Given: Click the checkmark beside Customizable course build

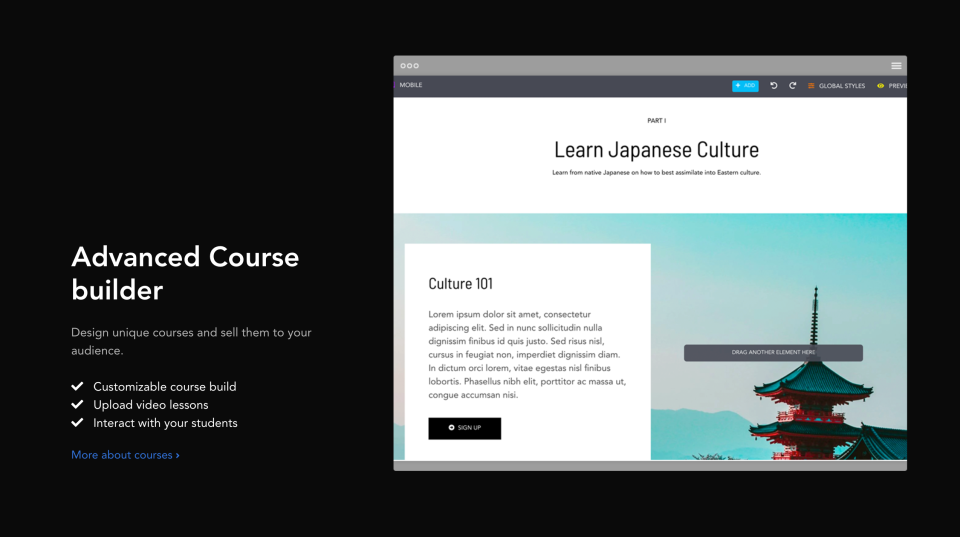Looking at the screenshot, I should (x=77, y=386).
